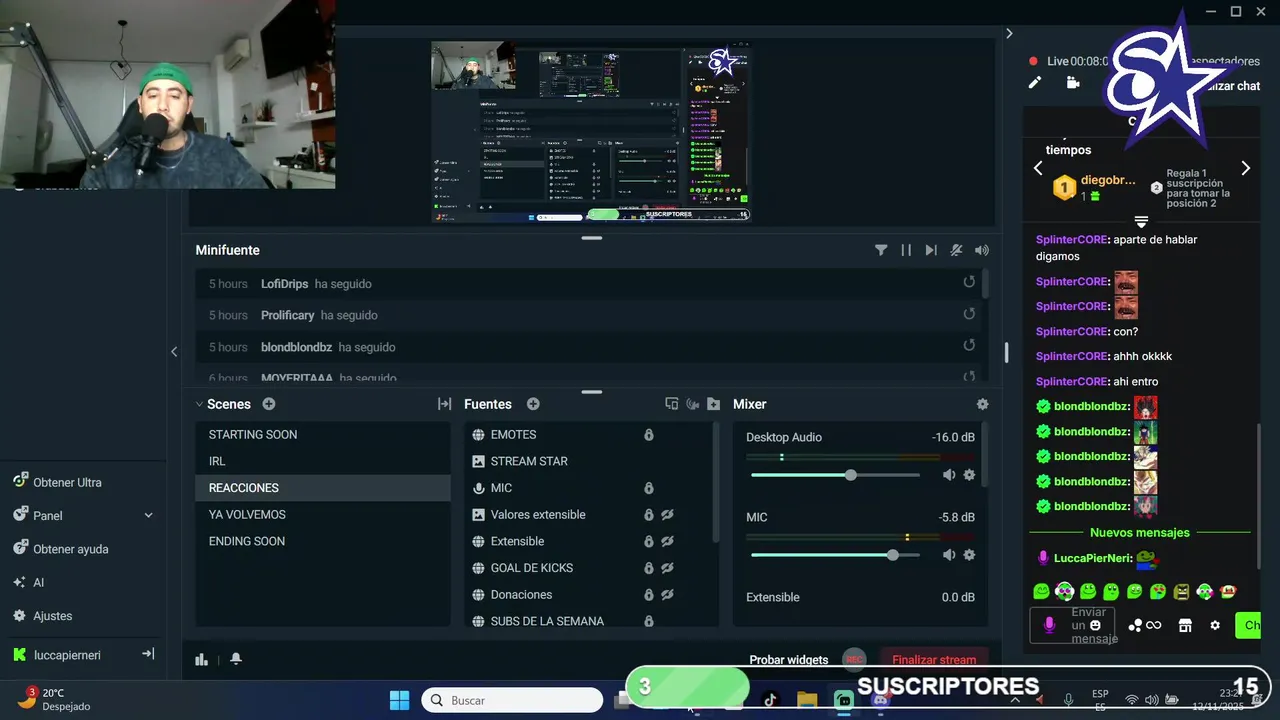Click the mute event sounds icon in Minifuente
Image resolution: width=1280 pixels, height=720 pixels.
tap(956, 250)
